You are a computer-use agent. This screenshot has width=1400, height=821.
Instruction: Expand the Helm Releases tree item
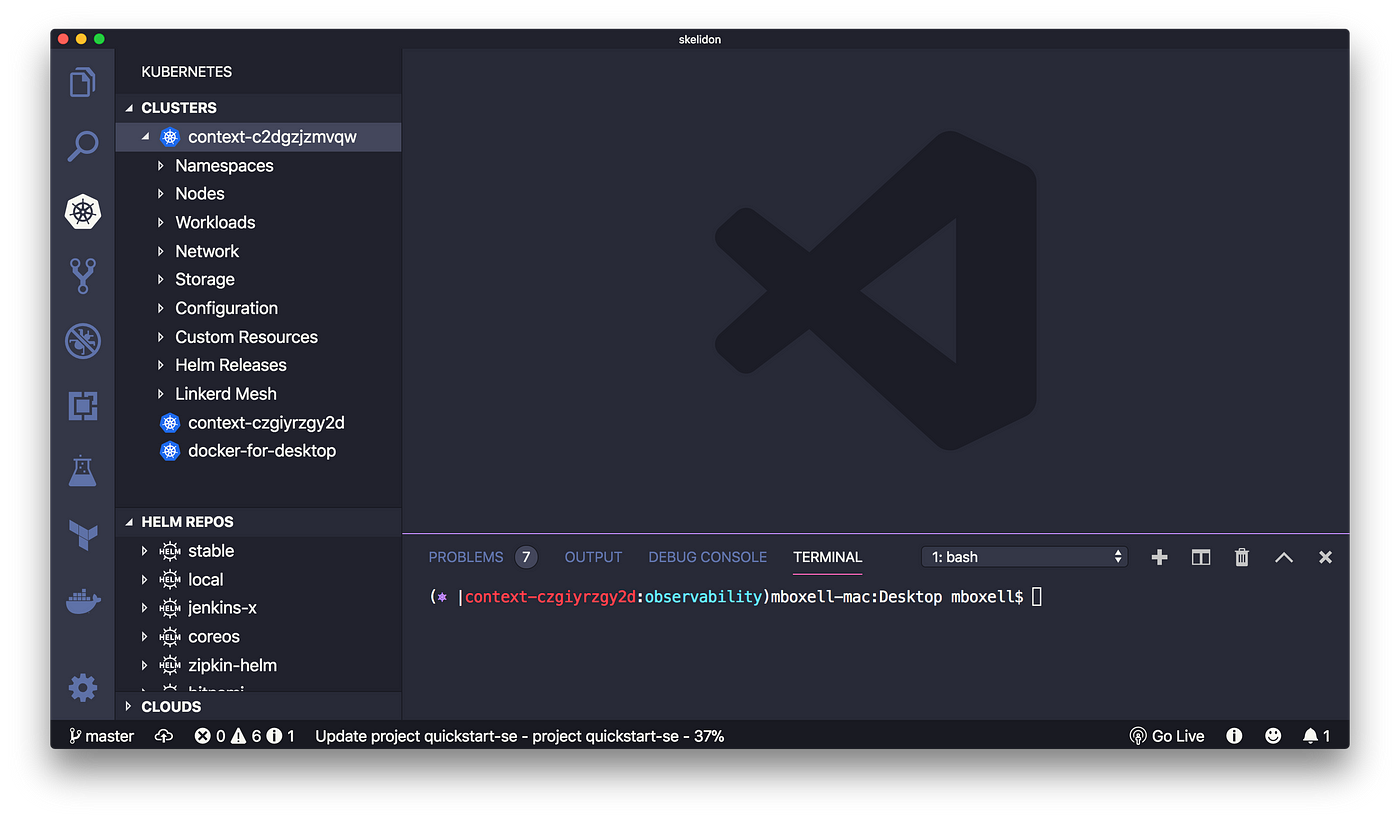click(161, 365)
